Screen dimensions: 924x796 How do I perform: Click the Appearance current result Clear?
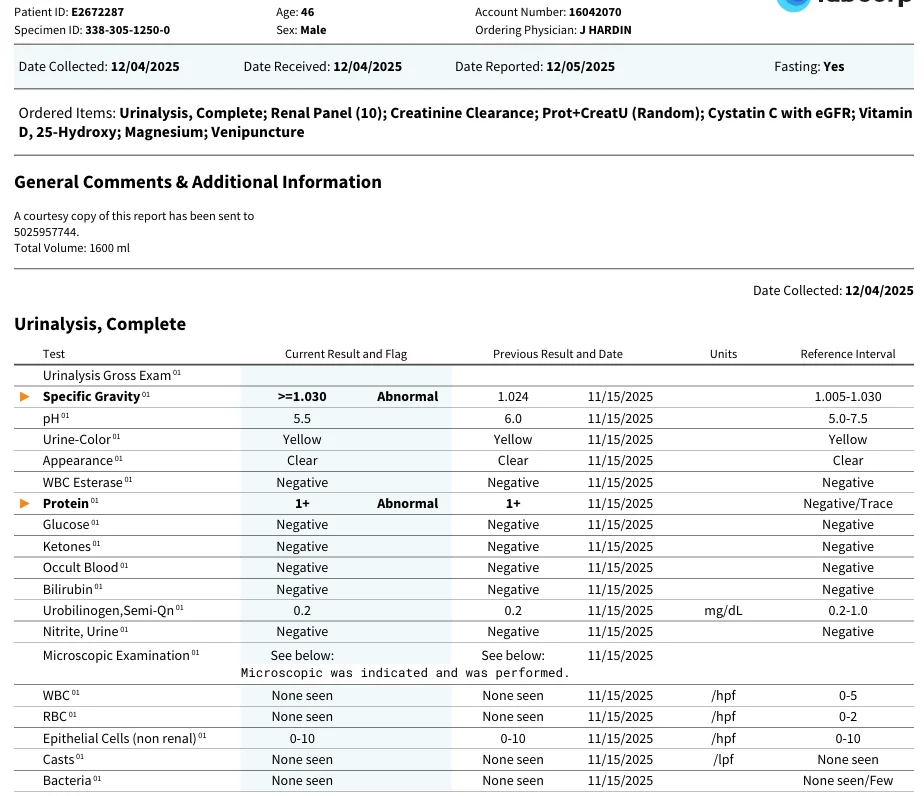pos(302,461)
